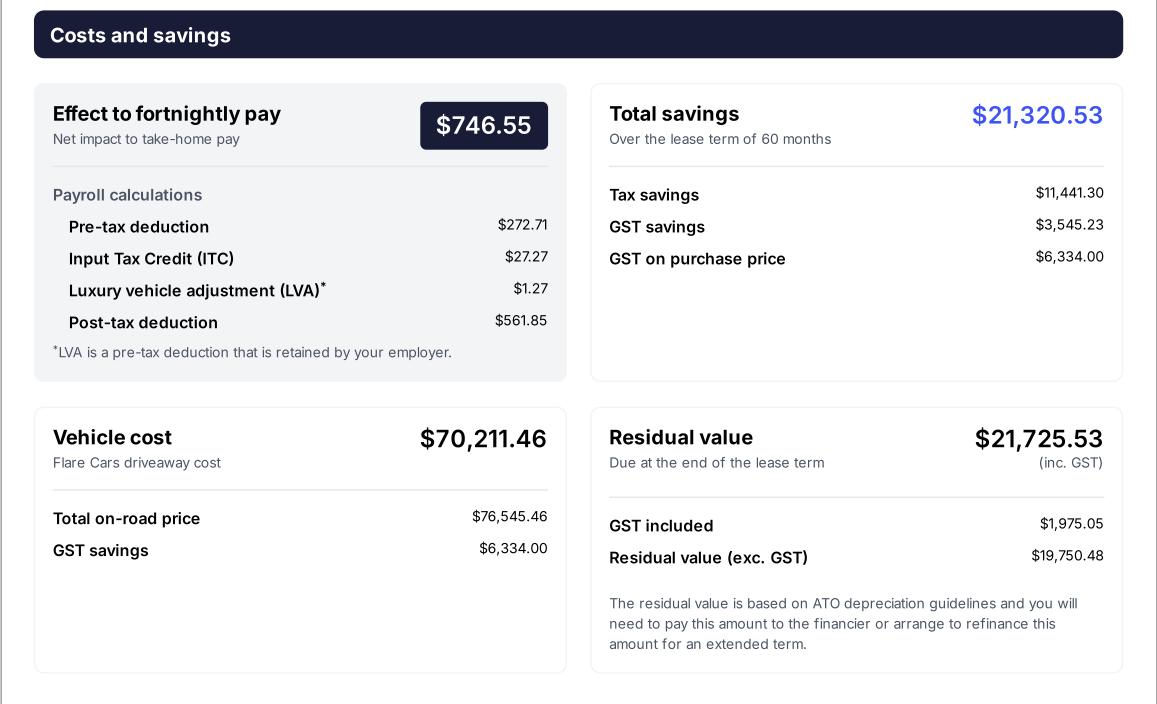Click the LVA footnote about employer retention

point(252,352)
